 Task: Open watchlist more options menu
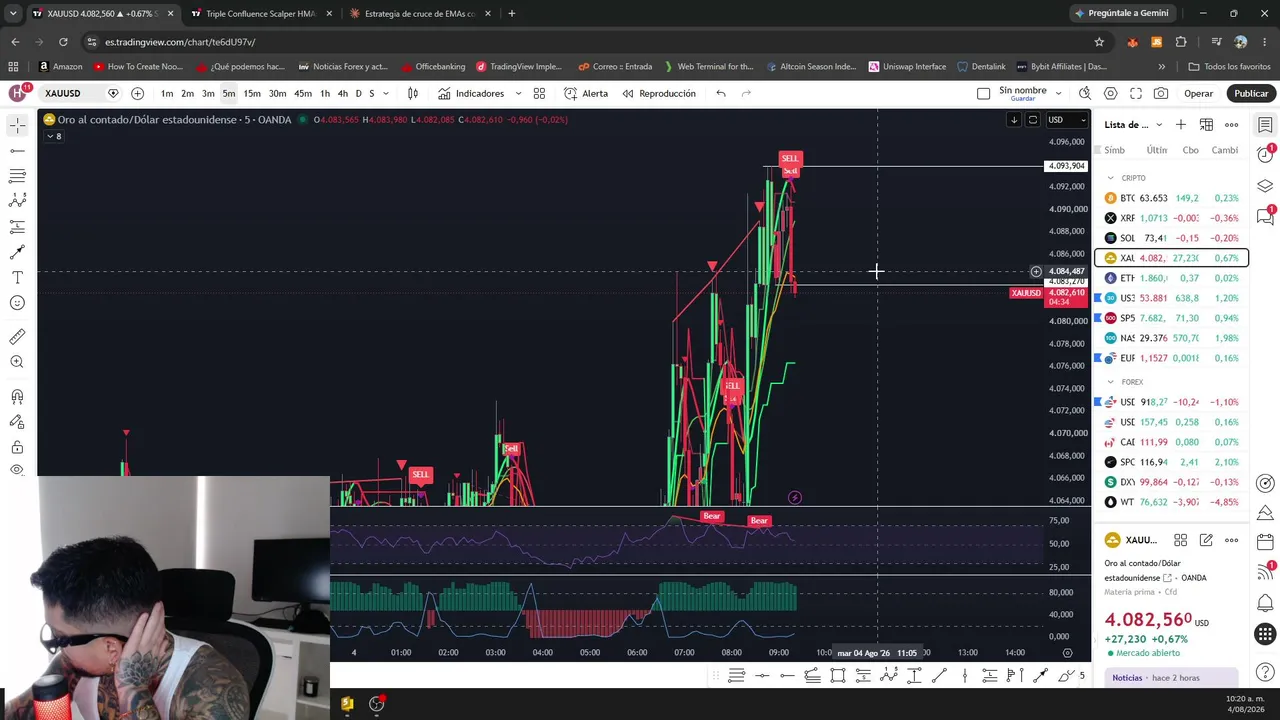tap(1232, 125)
